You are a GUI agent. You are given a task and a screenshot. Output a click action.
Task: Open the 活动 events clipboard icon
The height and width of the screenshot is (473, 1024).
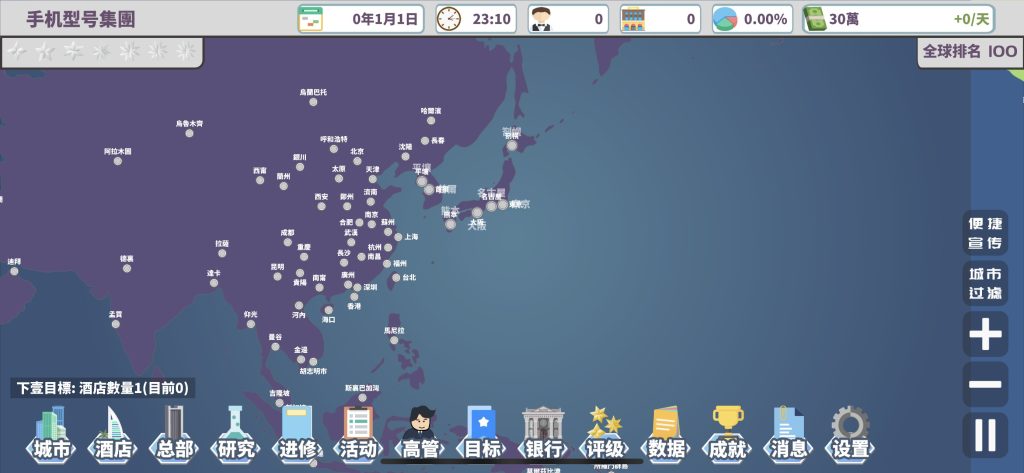tap(358, 434)
